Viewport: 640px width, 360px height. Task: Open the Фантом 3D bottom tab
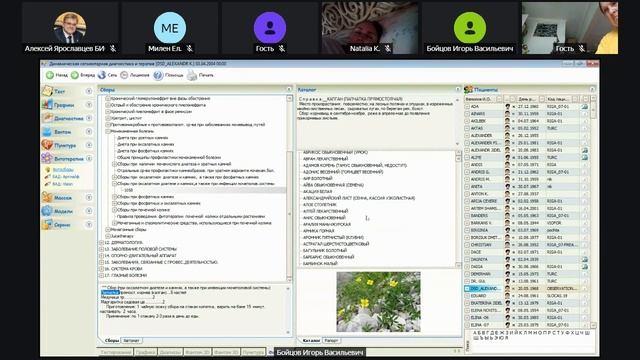pyautogui.click(x=227, y=352)
